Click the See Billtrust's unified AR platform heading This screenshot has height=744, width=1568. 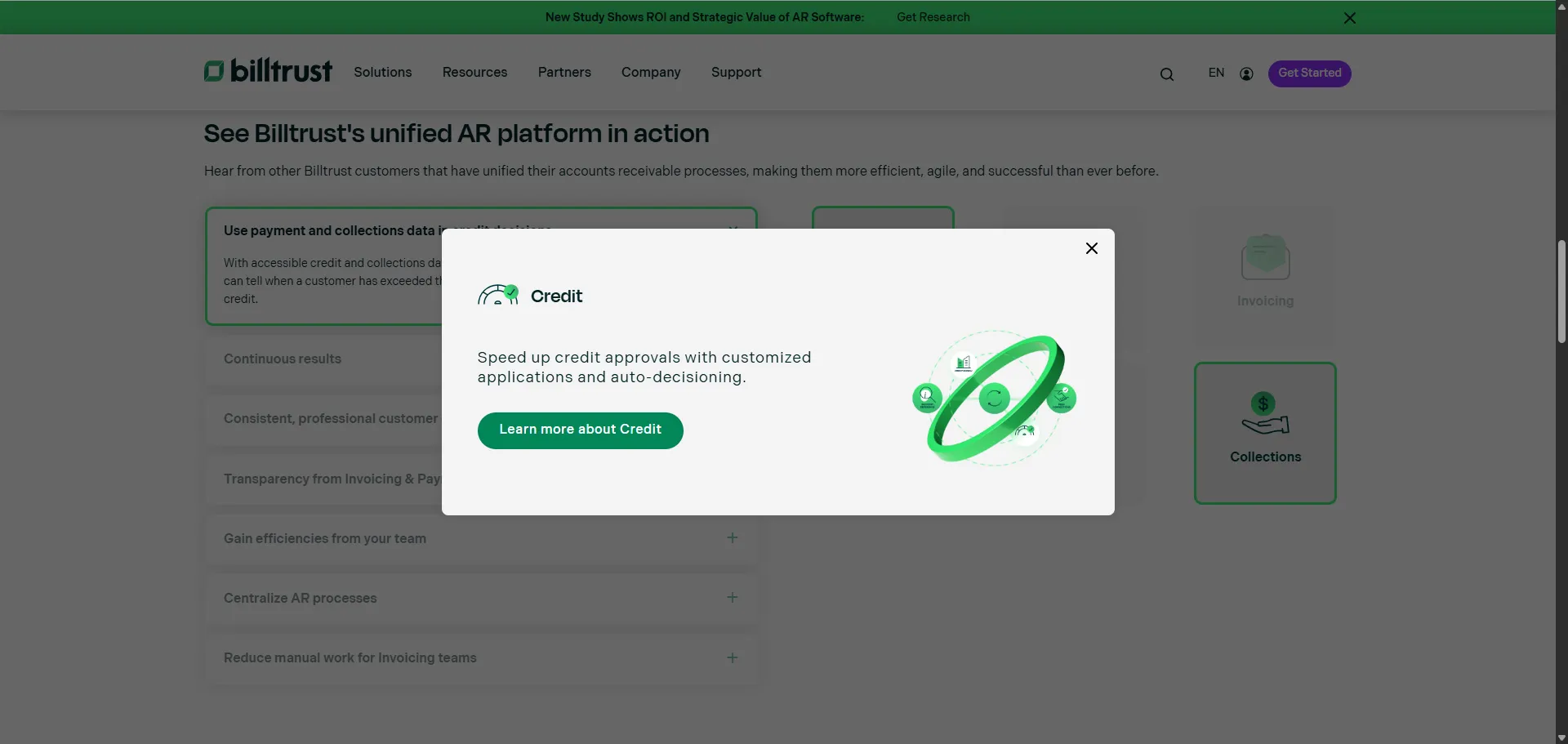click(x=457, y=133)
